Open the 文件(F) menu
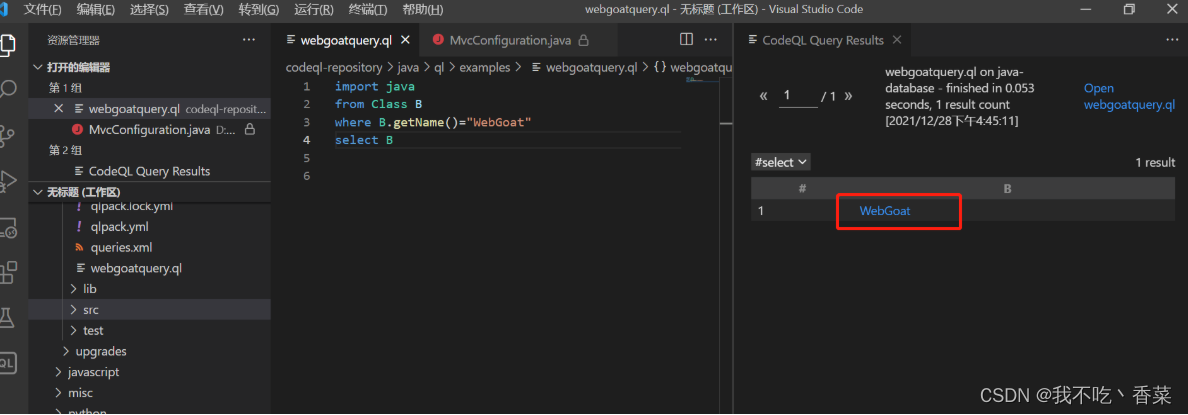 [43, 9]
